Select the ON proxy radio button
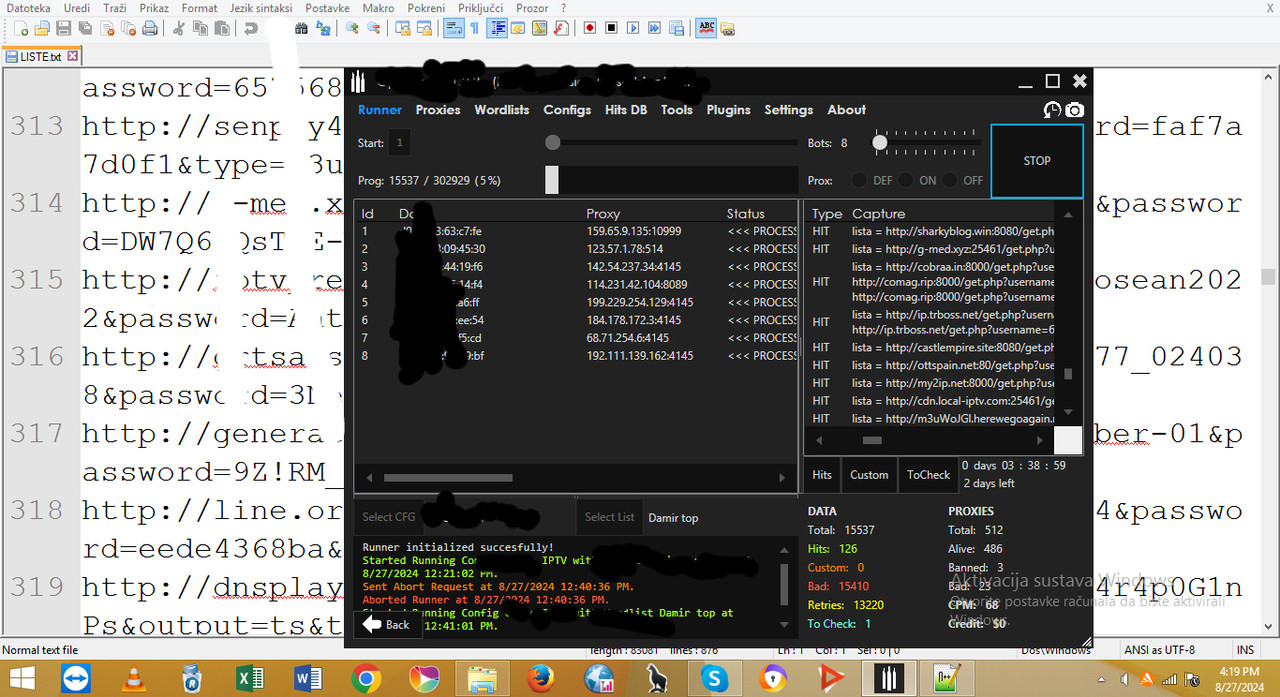This screenshot has width=1280, height=697. tap(905, 181)
